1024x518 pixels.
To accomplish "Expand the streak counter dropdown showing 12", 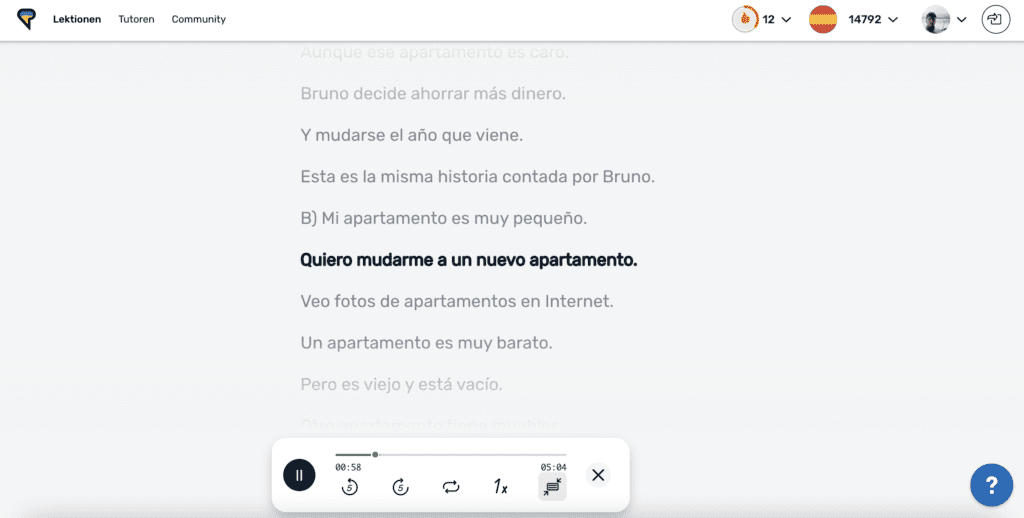I will point(763,19).
